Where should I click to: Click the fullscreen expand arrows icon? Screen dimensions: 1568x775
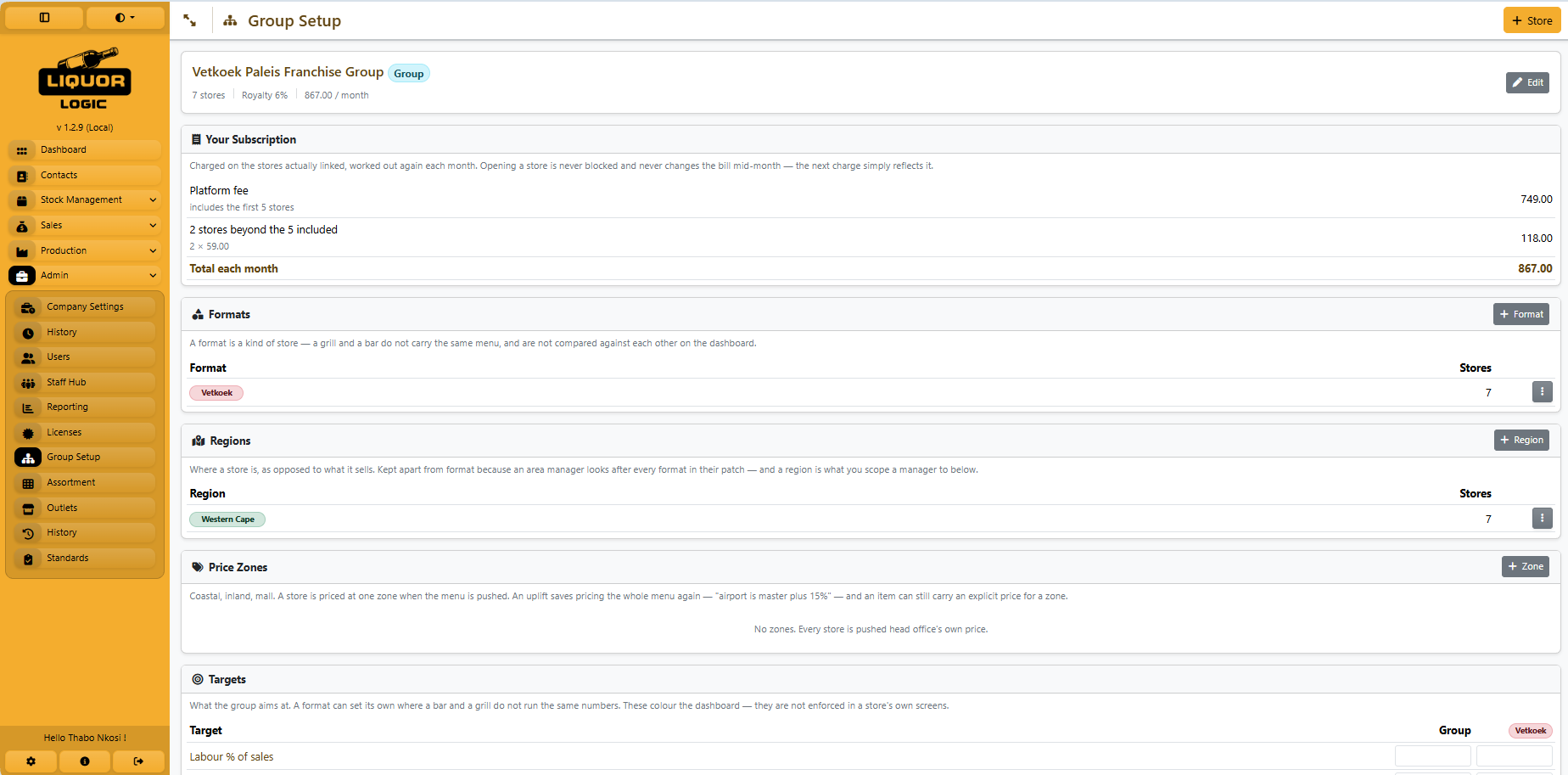pyautogui.click(x=190, y=20)
